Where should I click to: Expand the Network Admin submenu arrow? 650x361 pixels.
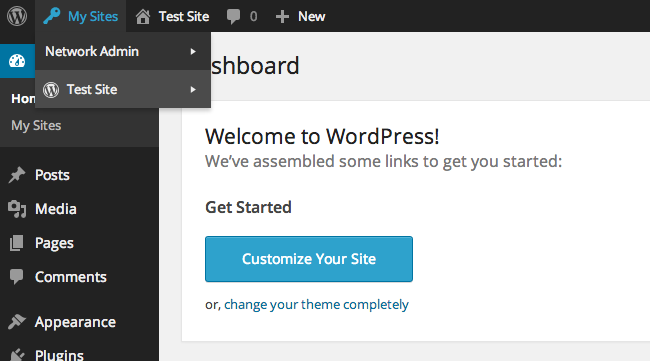193,51
